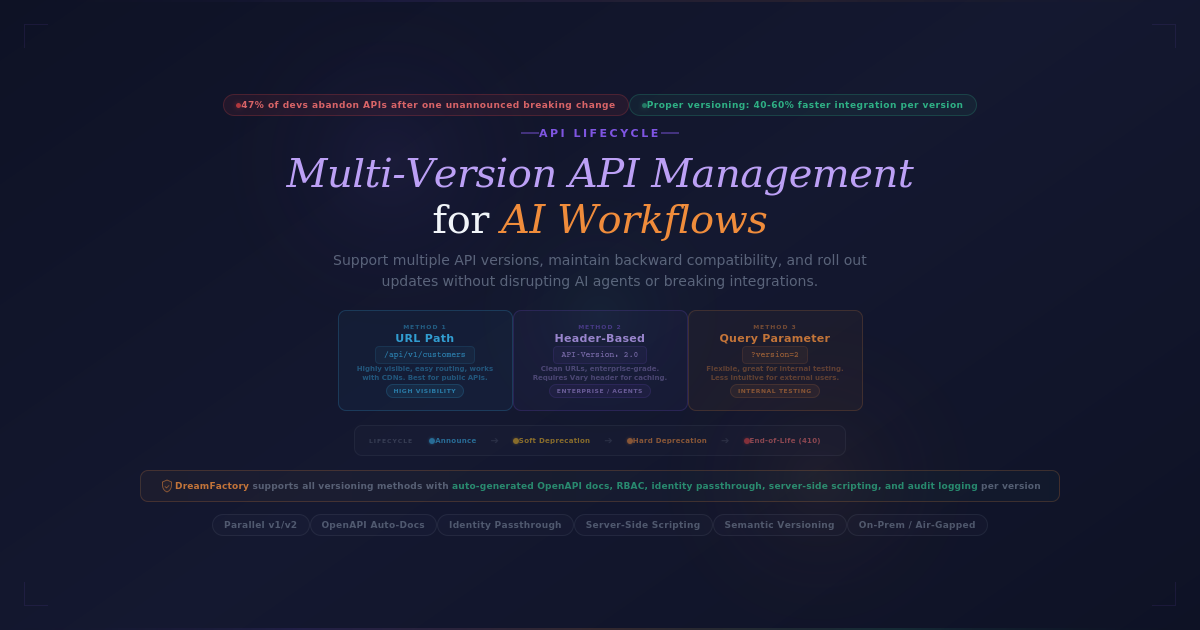Select the Soft Deprecation lifecycle stage

pyautogui.click(x=551, y=441)
